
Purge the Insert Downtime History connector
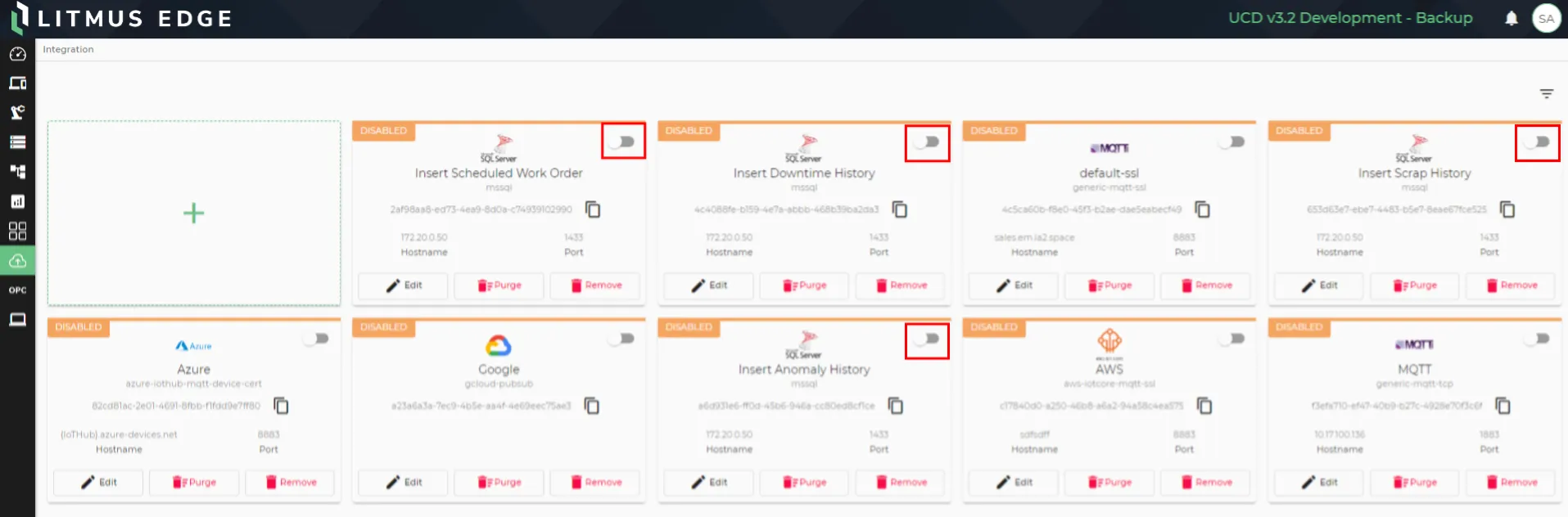[x=805, y=285]
